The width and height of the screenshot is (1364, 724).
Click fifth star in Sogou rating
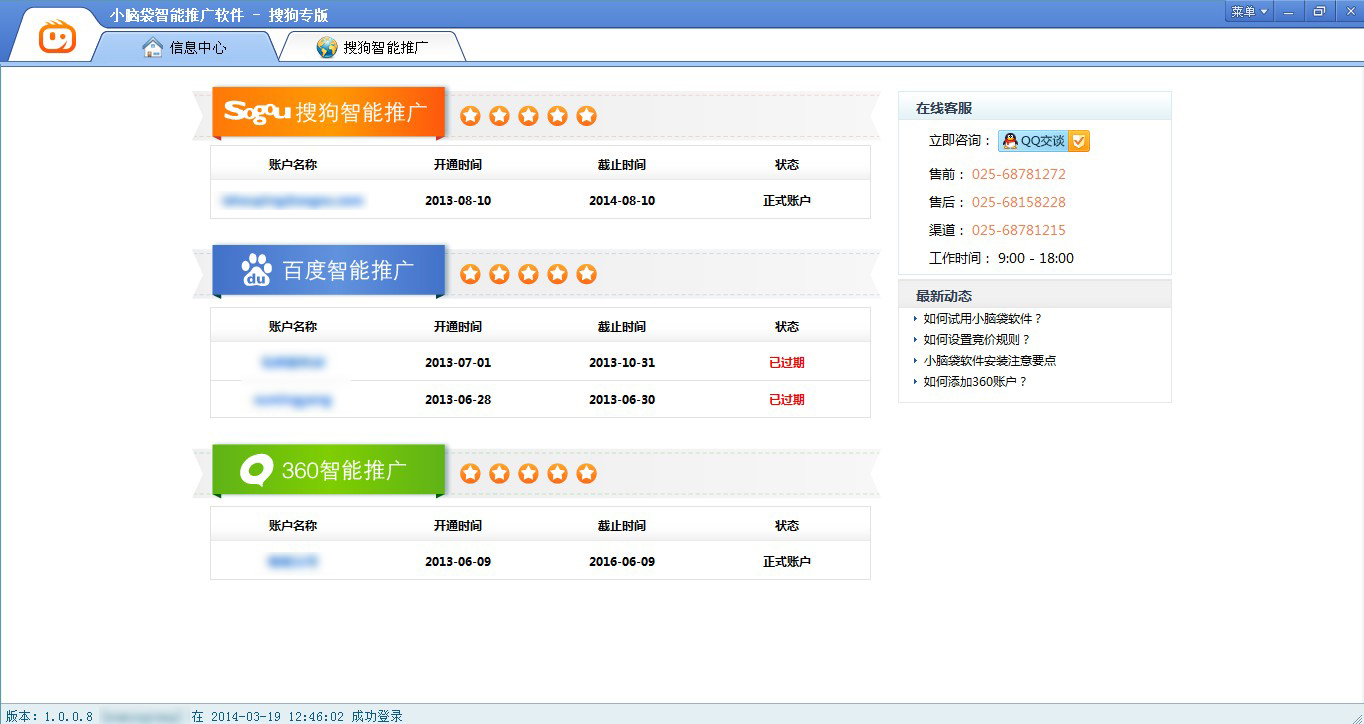tap(587, 116)
